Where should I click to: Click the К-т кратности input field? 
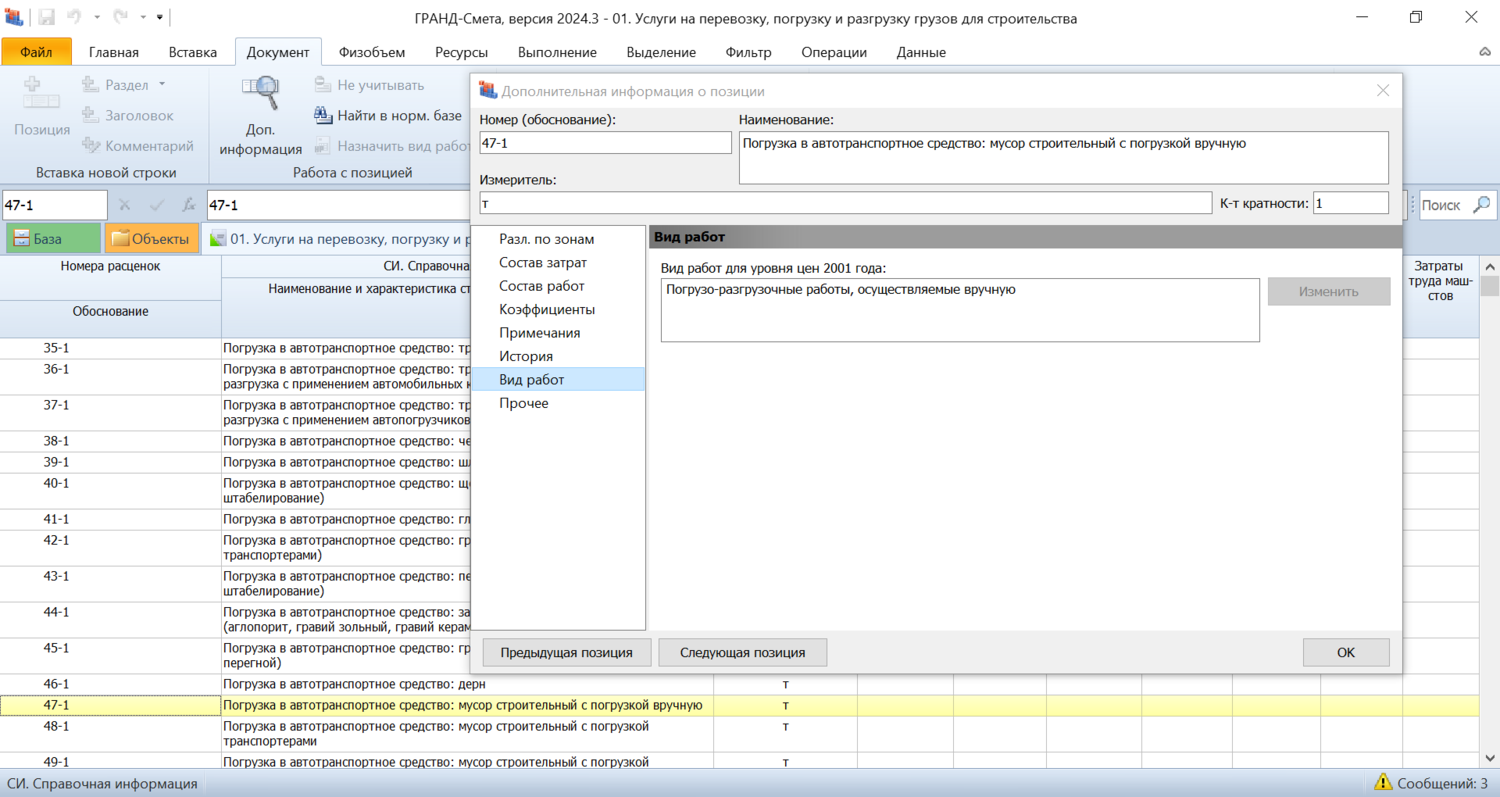[x=1350, y=203]
